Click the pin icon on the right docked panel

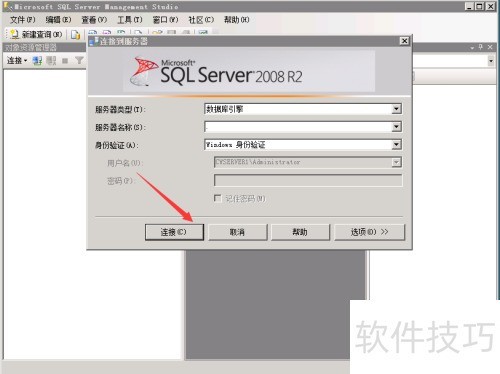(480, 47)
